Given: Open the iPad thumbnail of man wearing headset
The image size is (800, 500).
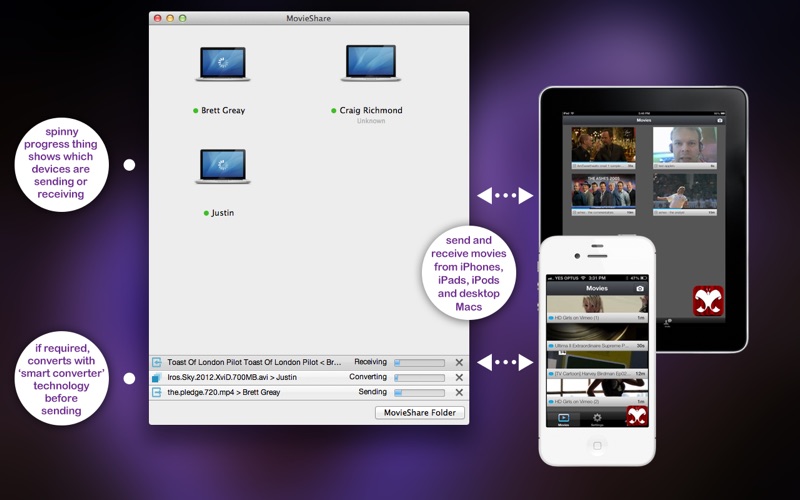Looking at the screenshot, I should tap(685, 148).
